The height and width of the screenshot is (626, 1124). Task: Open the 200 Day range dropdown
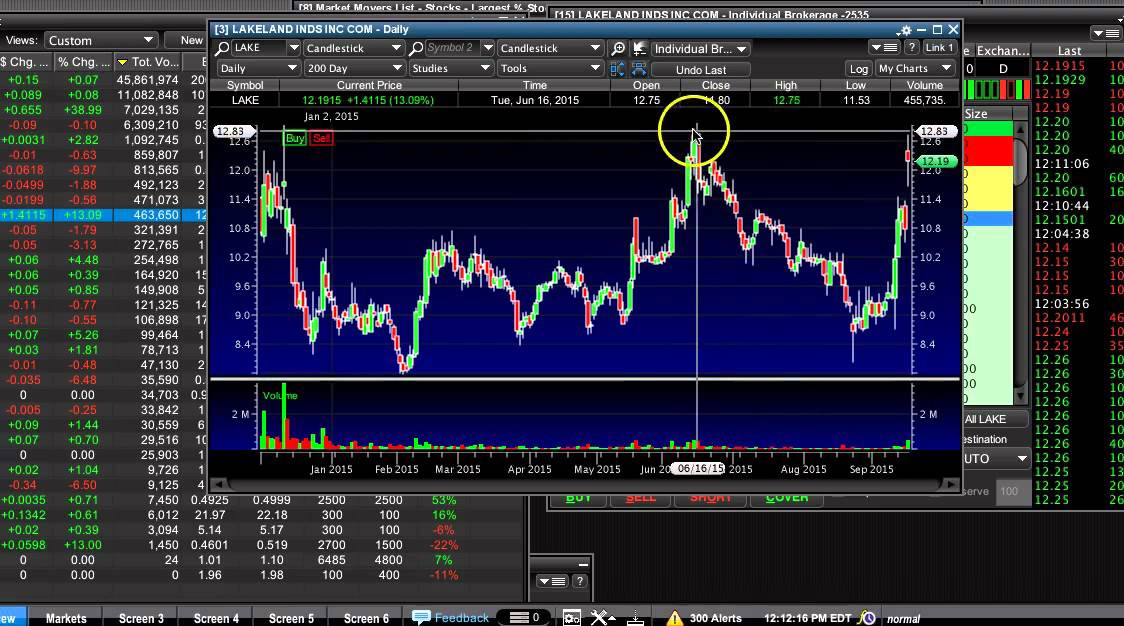(353, 68)
